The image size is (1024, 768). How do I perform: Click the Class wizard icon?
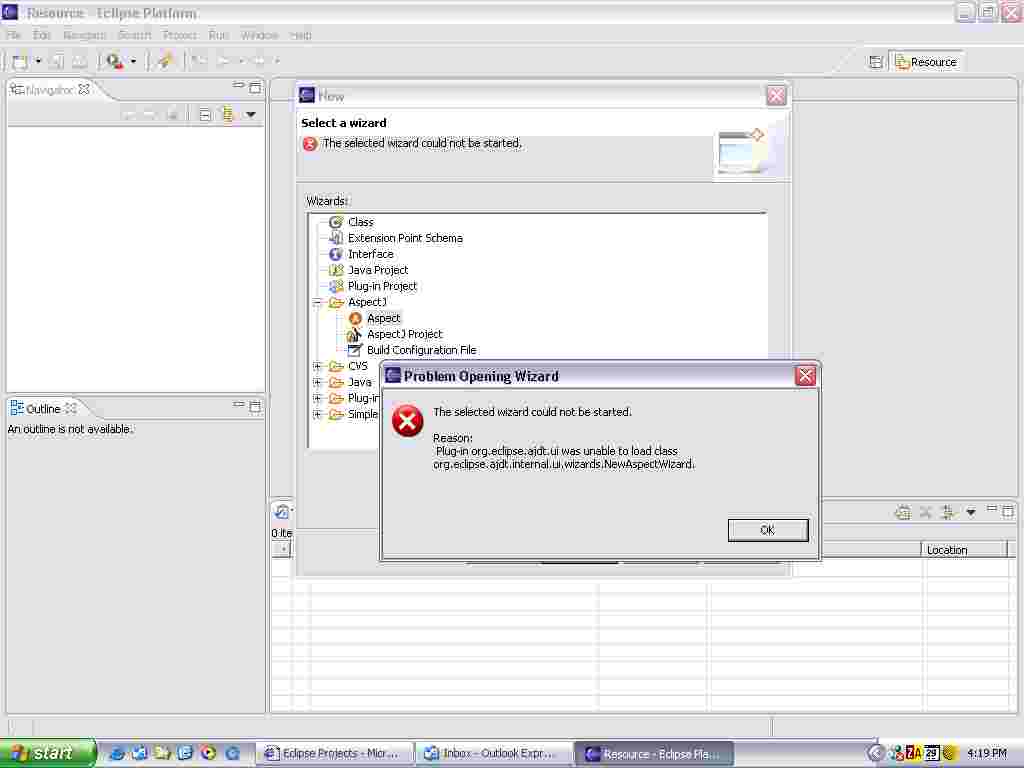(x=336, y=222)
